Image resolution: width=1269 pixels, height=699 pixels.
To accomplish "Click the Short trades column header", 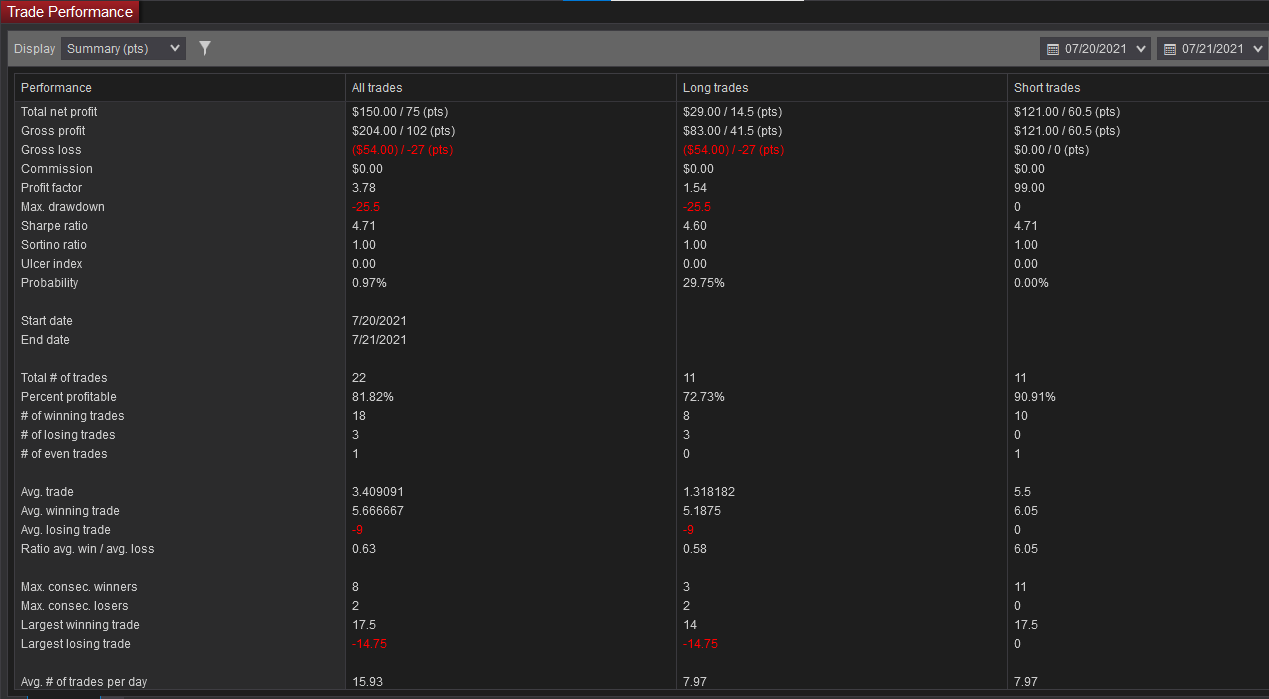I will 1047,88.
